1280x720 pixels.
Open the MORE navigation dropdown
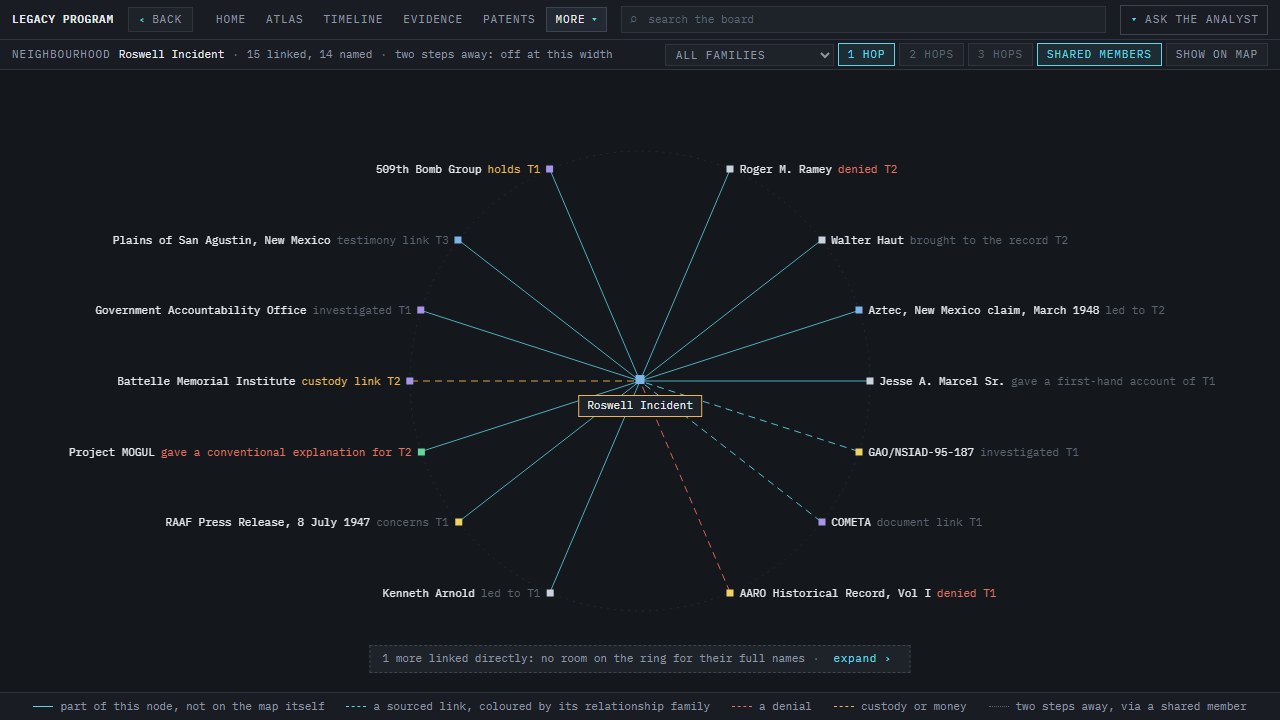tap(576, 19)
